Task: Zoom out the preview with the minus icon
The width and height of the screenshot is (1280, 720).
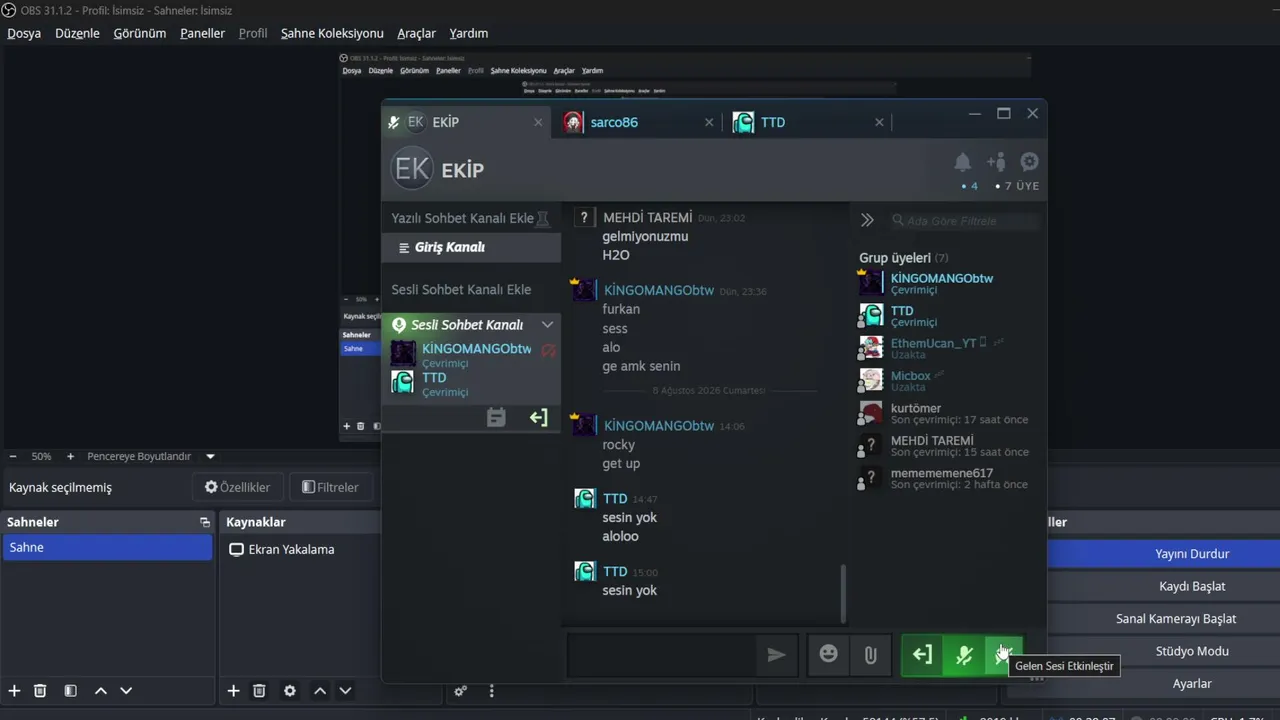Action: click(13, 456)
